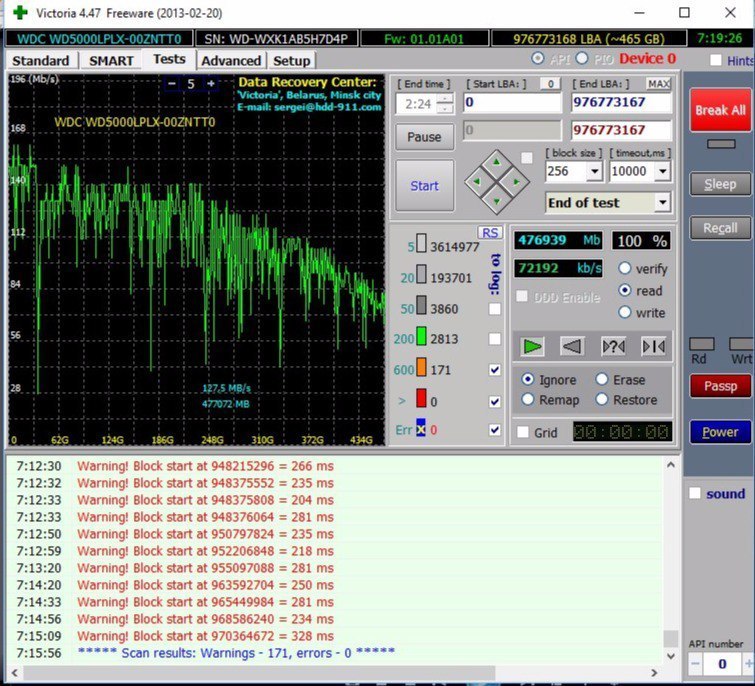
Task: Open the block size dropdown
Action: (x=594, y=172)
